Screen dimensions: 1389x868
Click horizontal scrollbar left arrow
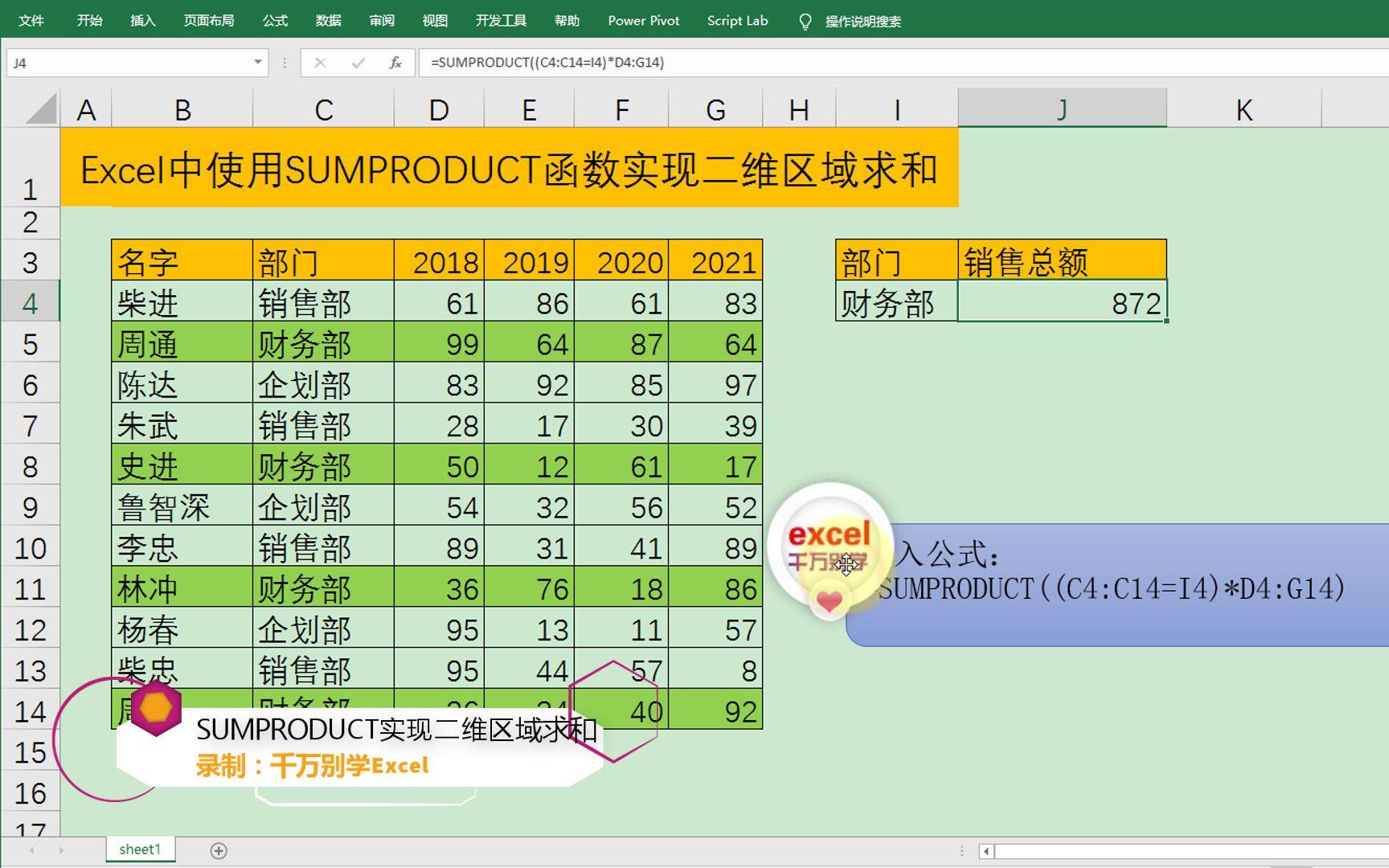click(x=986, y=850)
